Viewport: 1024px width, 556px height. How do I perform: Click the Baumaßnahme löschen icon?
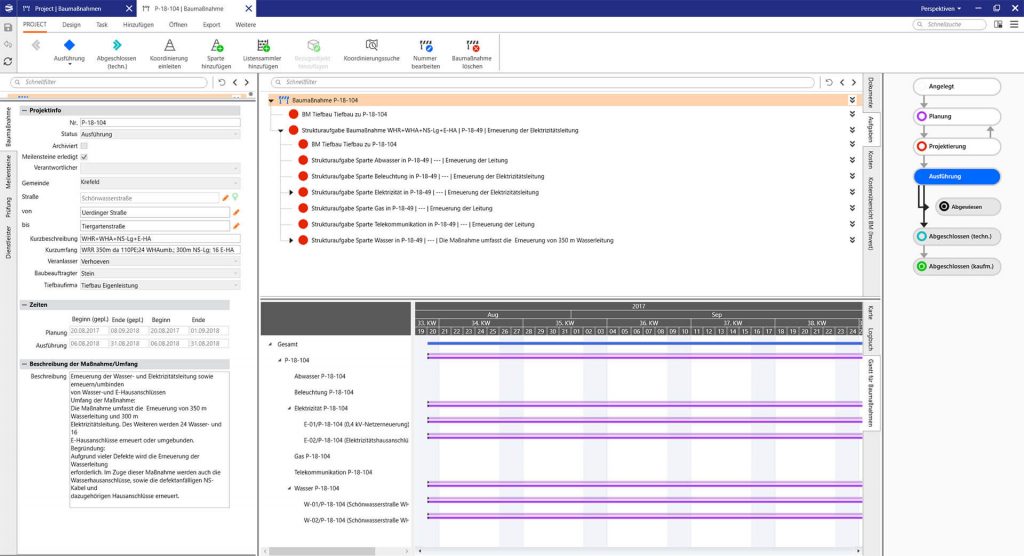[474, 46]
